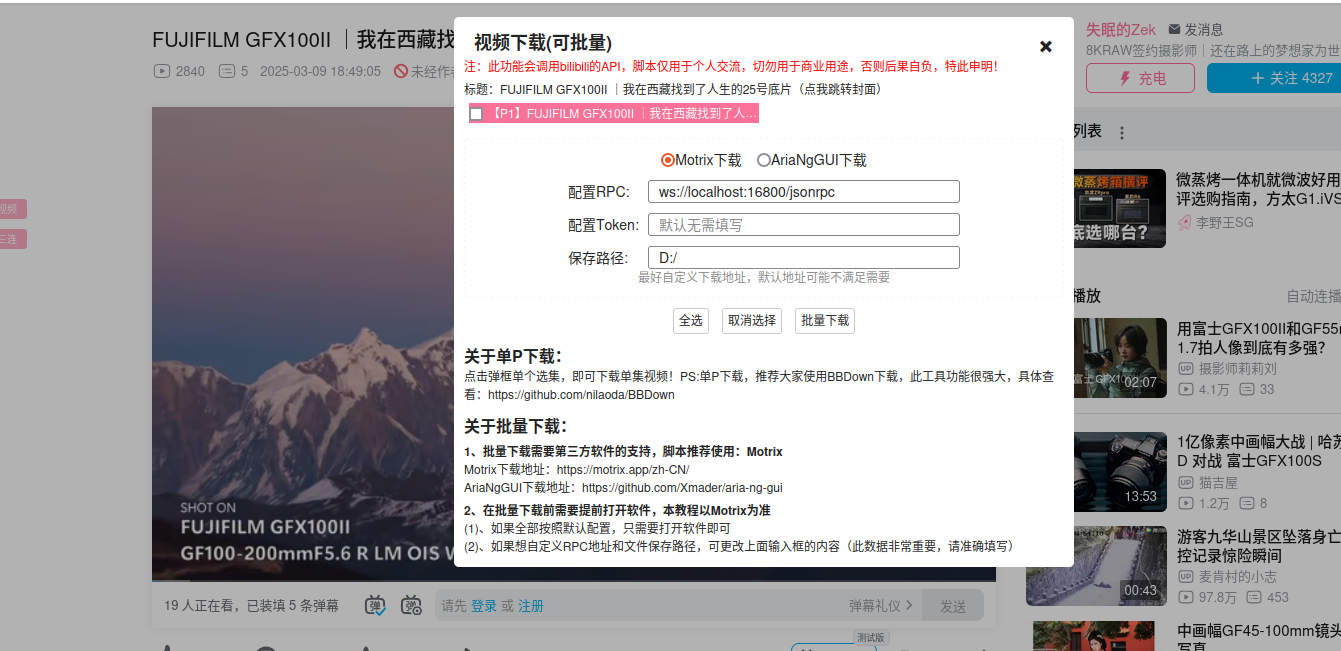Edit the 保存路径 save path field
Image resolution: width=1341 pixels, height=651 pixels.
click(x=804, y=258)
